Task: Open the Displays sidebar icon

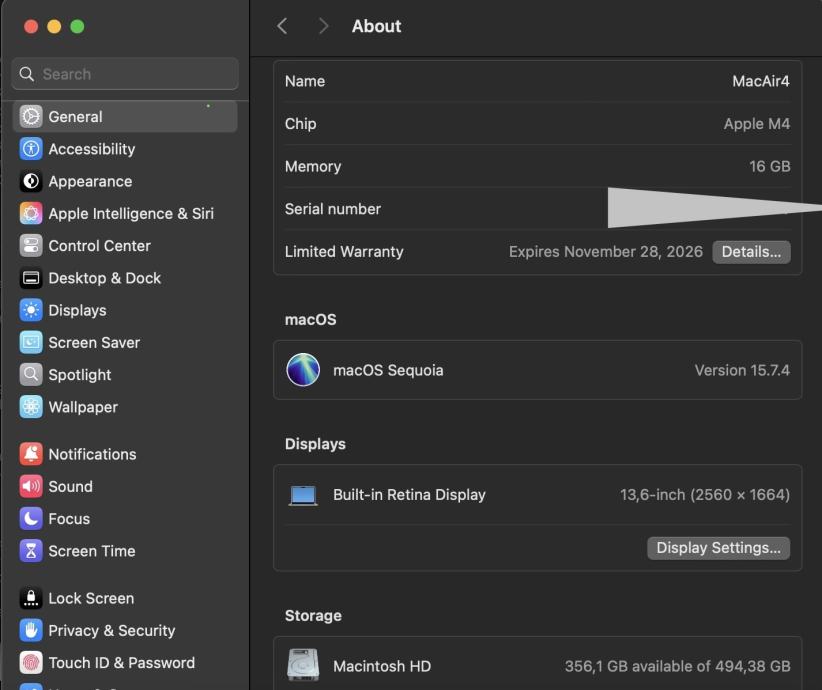Action: pos(31,310)
